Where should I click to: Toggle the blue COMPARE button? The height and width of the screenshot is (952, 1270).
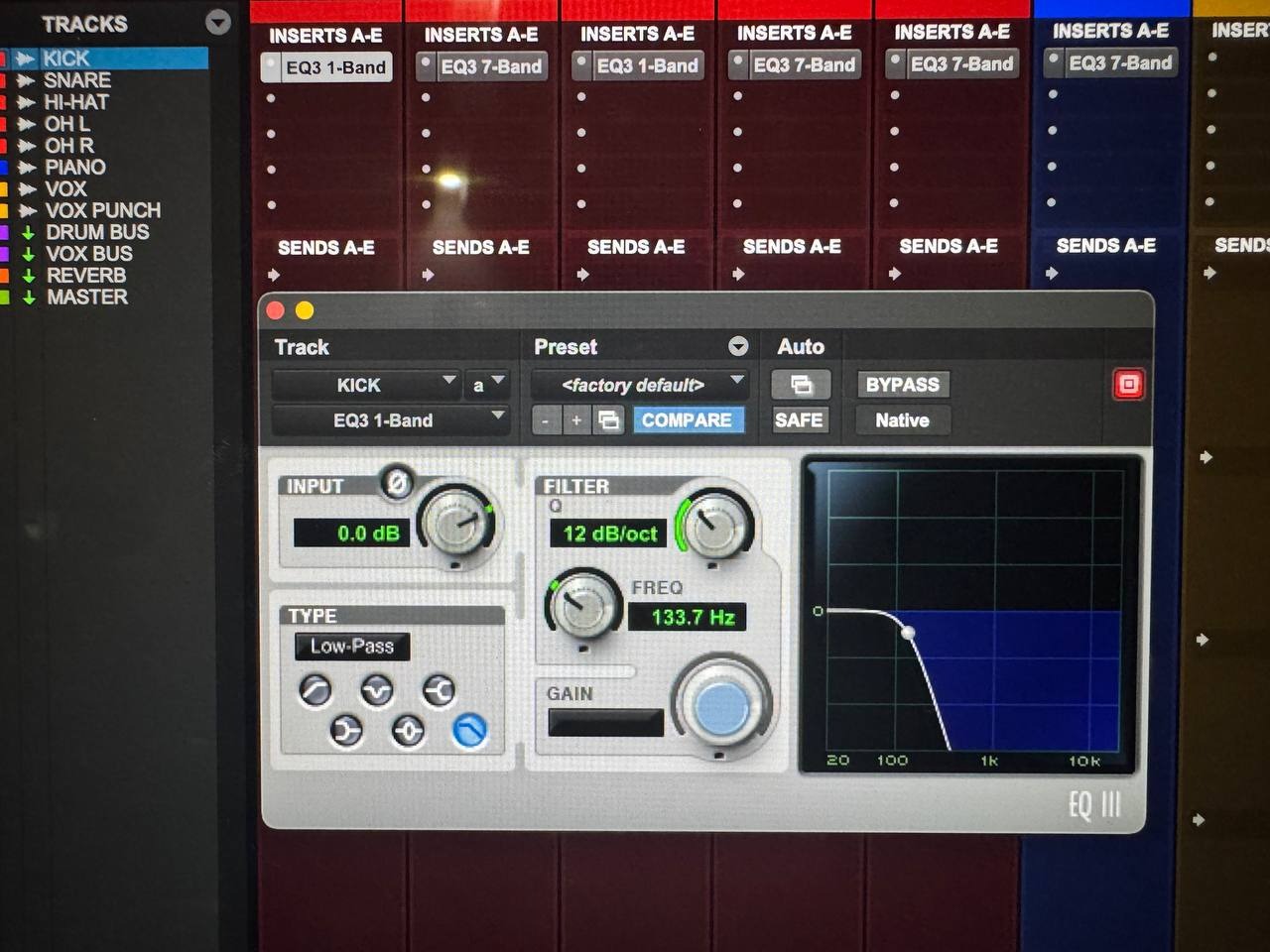pos(687,420)
